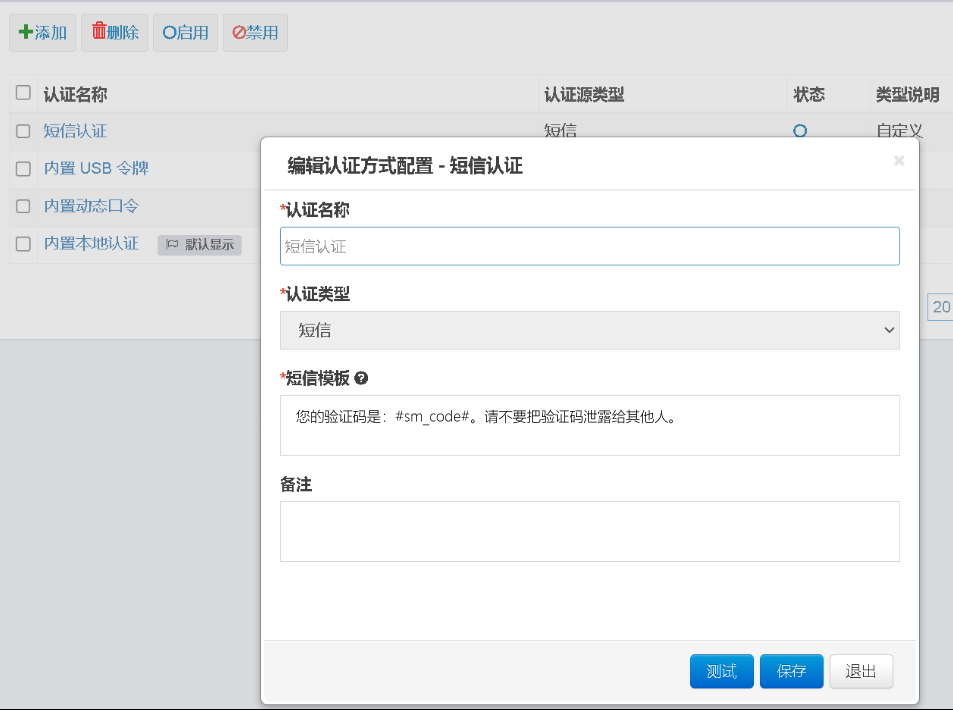953x710 pixels.
Task: Click the circle 启用 enable button
Action: pos(185,33)
